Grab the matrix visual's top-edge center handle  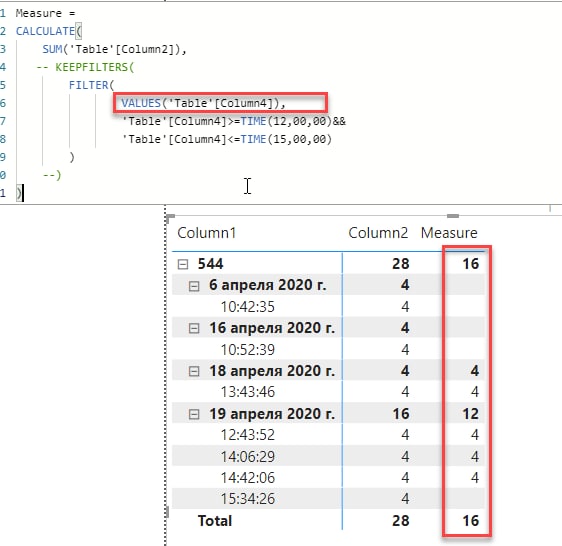click(x=453, y=216)
